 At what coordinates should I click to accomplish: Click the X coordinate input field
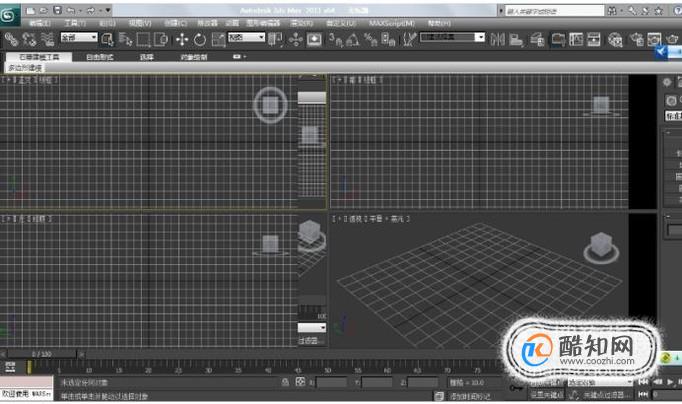click(x=331, y=383)
